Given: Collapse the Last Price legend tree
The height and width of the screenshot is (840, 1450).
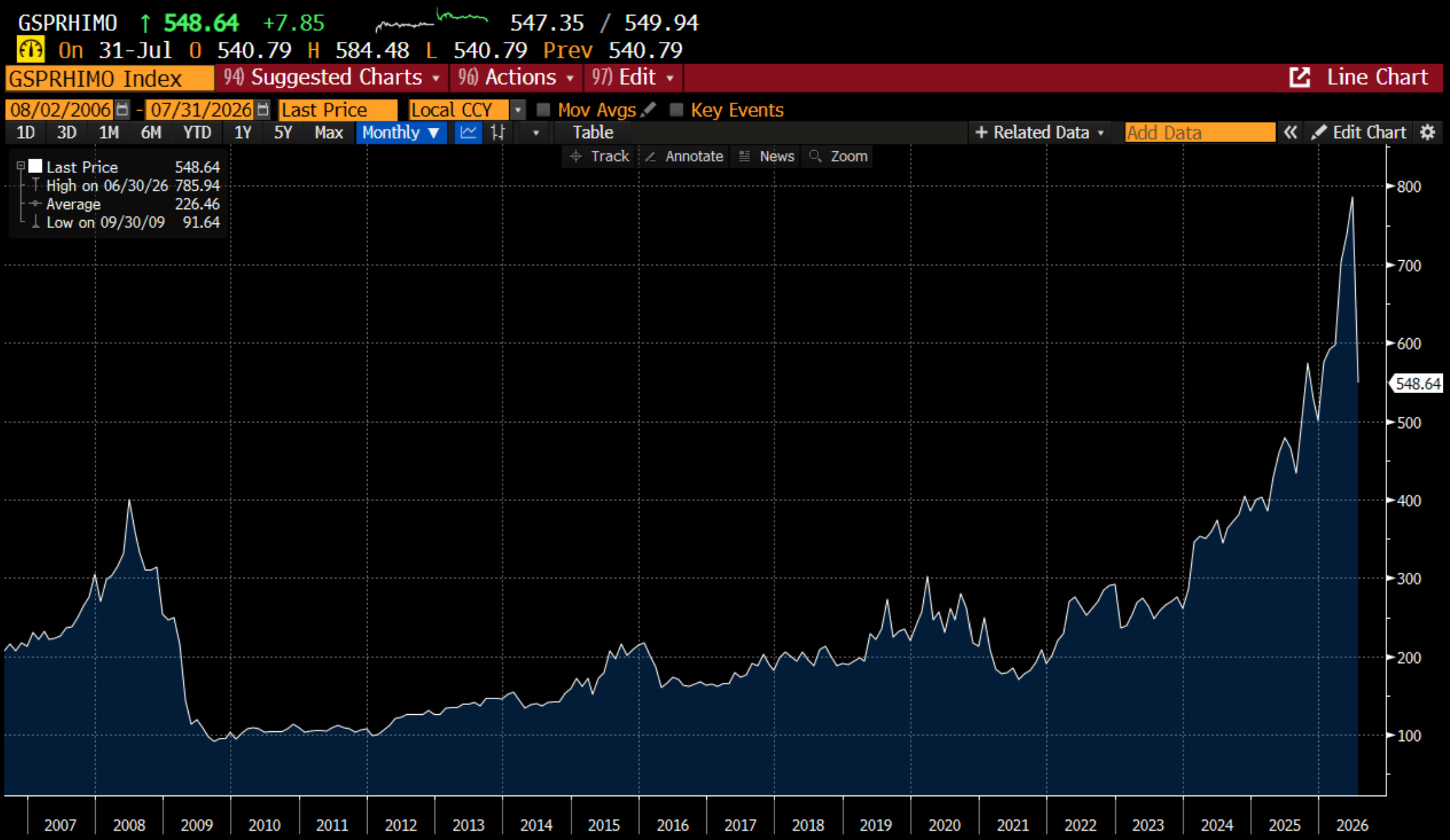Looking at the screenshot, I should [x=20, y=166].
